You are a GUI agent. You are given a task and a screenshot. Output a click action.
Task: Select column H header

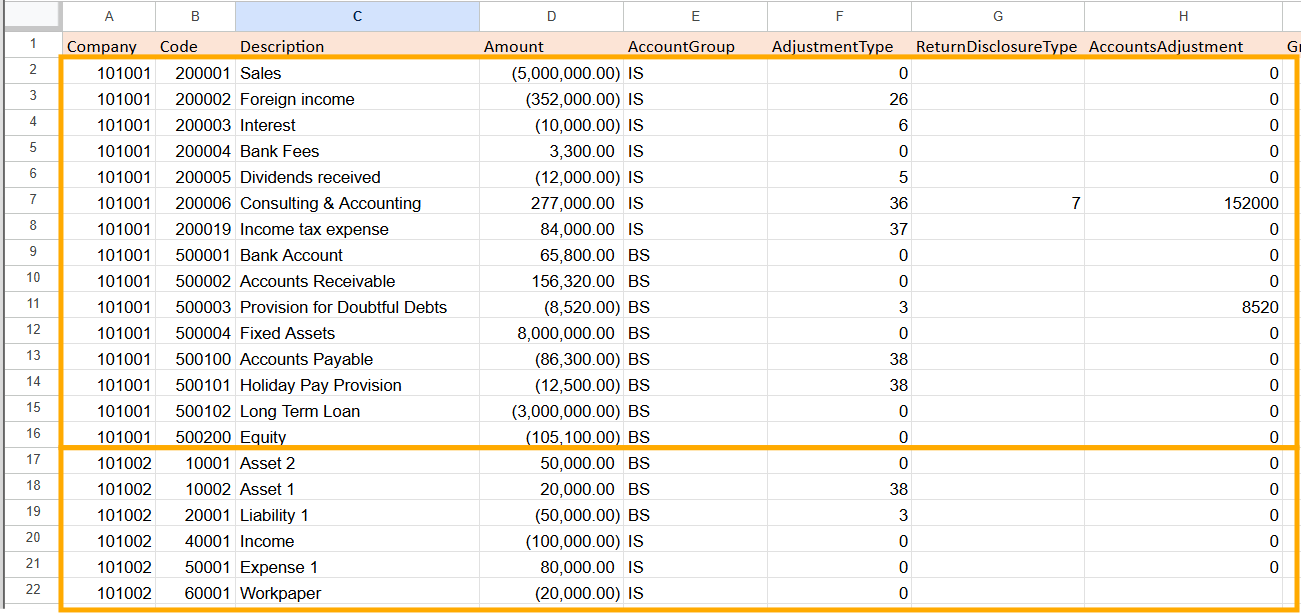point(1184,16)
